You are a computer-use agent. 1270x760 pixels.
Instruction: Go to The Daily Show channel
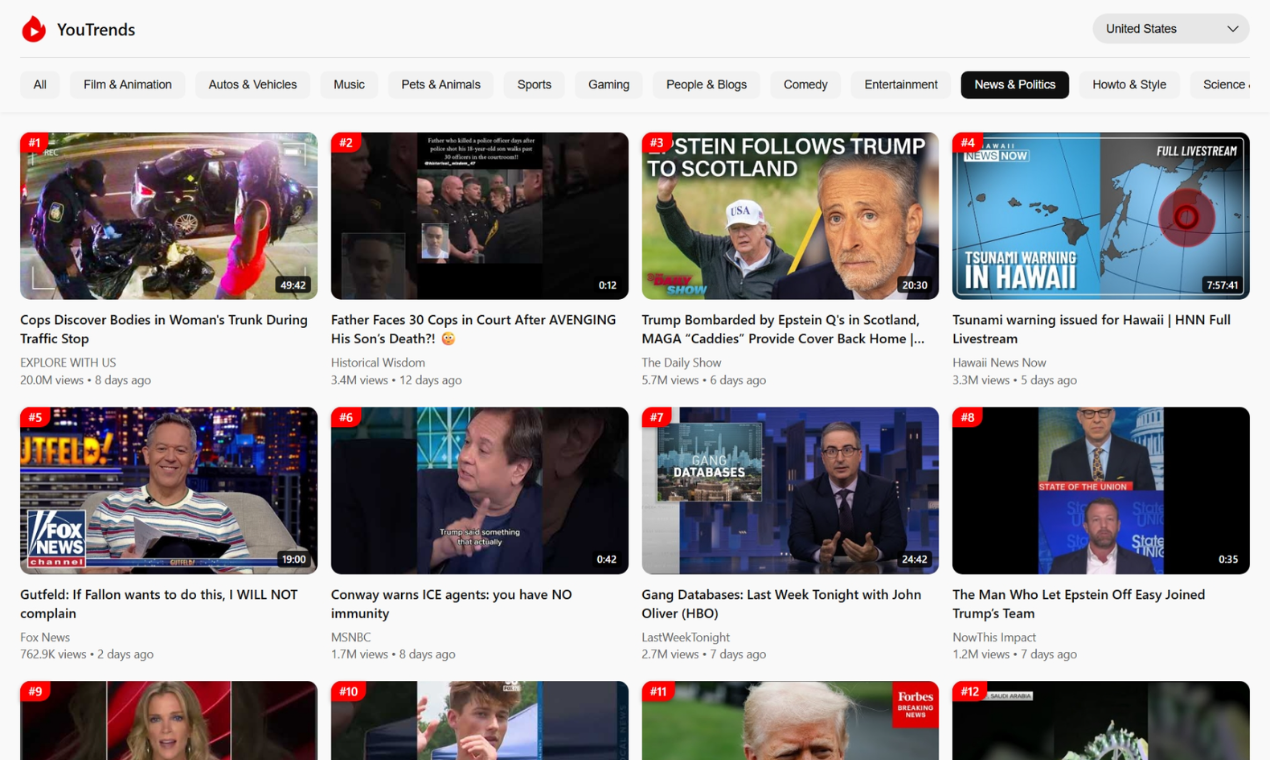pos(682,363)
